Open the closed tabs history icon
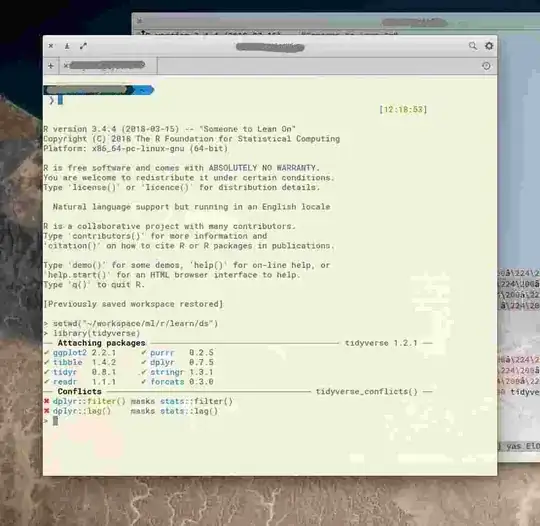The image size is (540, 526). click(x=486, y=66)
